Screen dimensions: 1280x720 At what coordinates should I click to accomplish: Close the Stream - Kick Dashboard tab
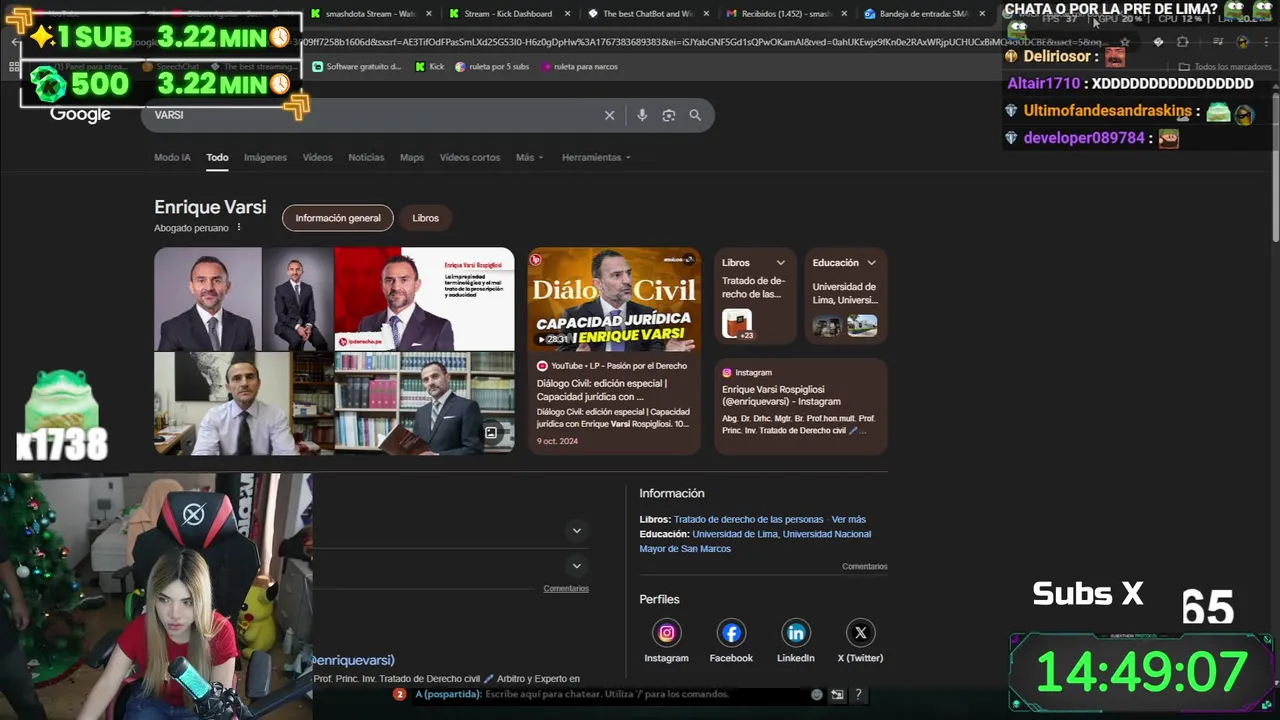568,14
